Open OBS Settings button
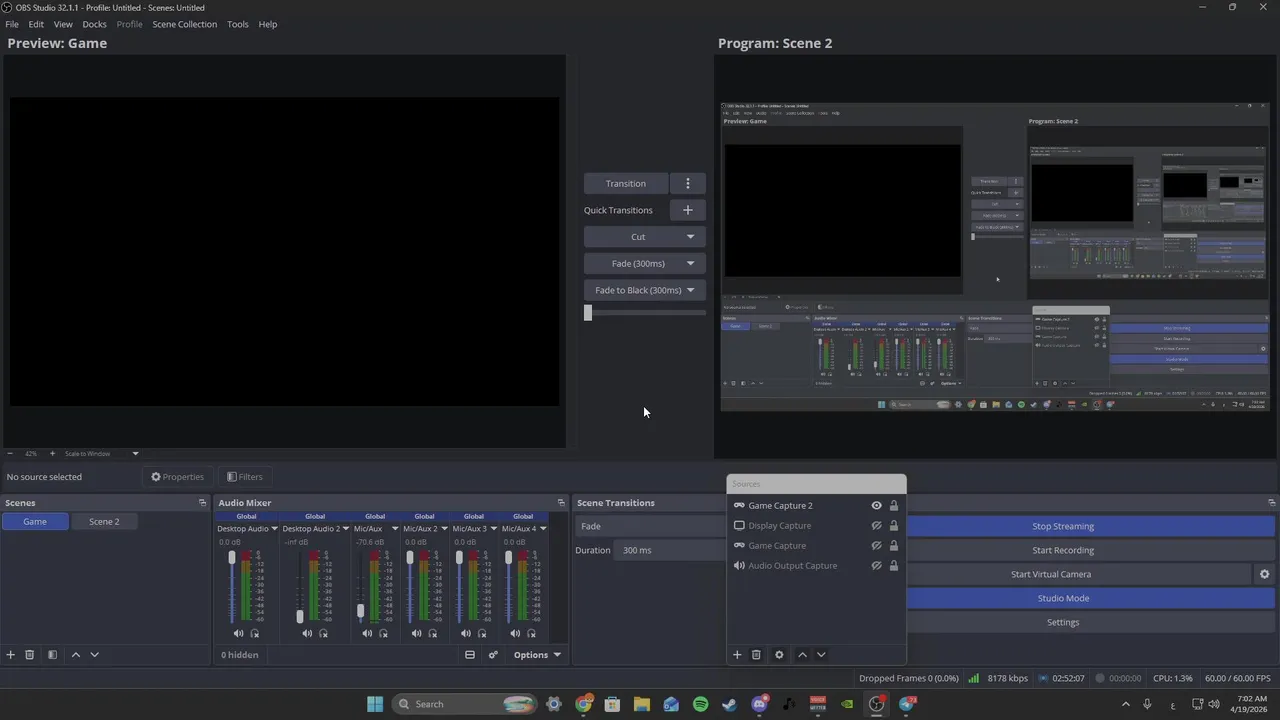Viewport: 1280px width, 720px height. click(x=1062, y=622)
